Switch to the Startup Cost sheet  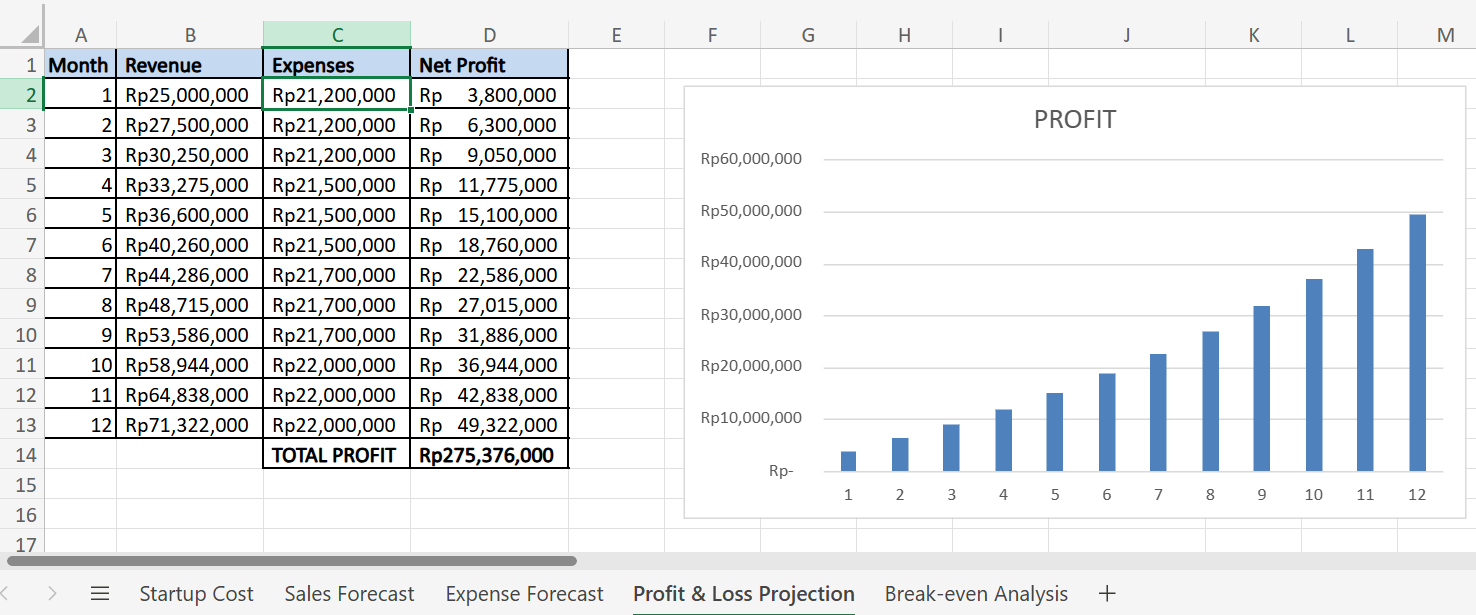196,593
